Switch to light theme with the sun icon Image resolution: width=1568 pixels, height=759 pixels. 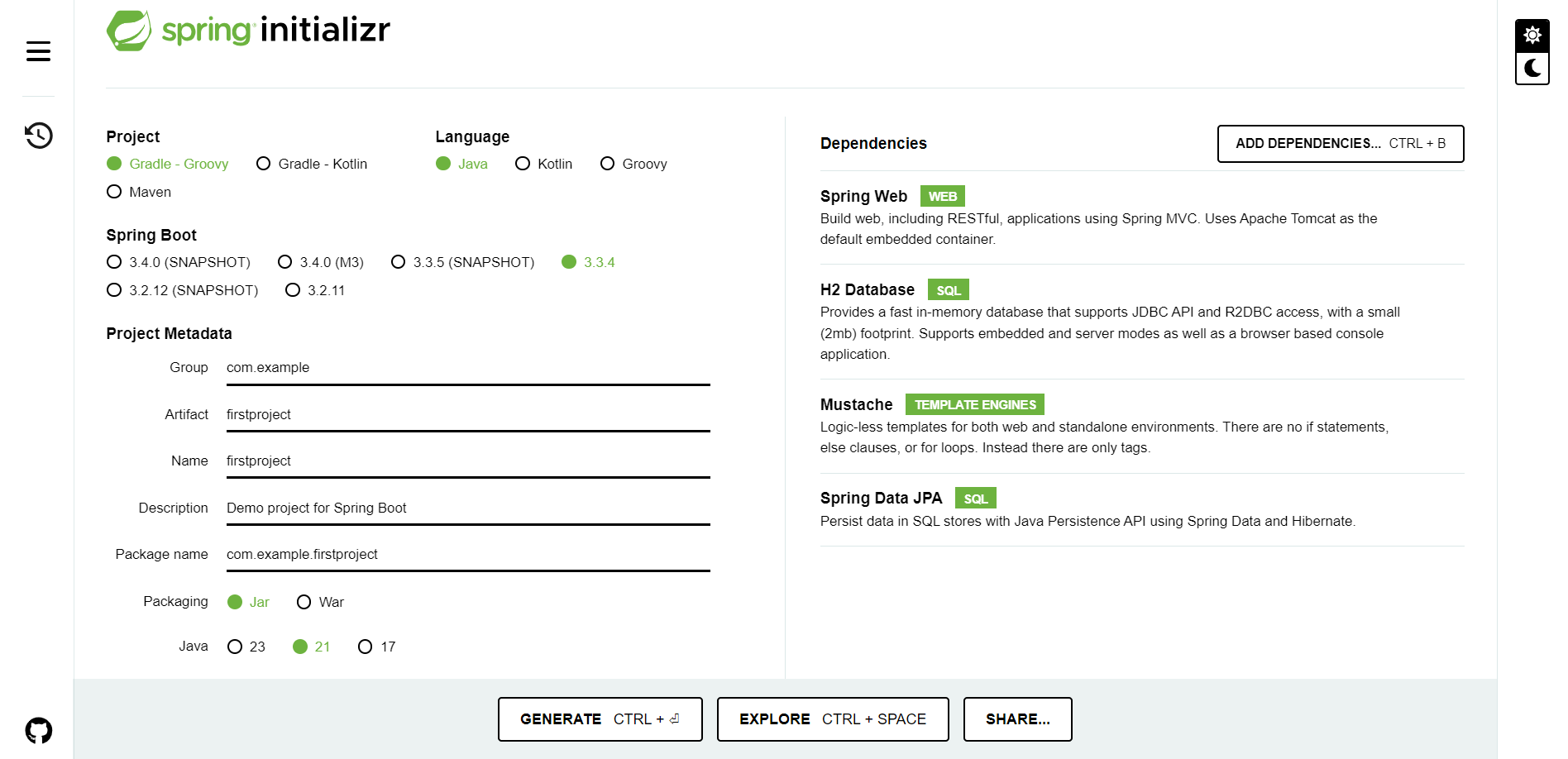click(1532, 35)
